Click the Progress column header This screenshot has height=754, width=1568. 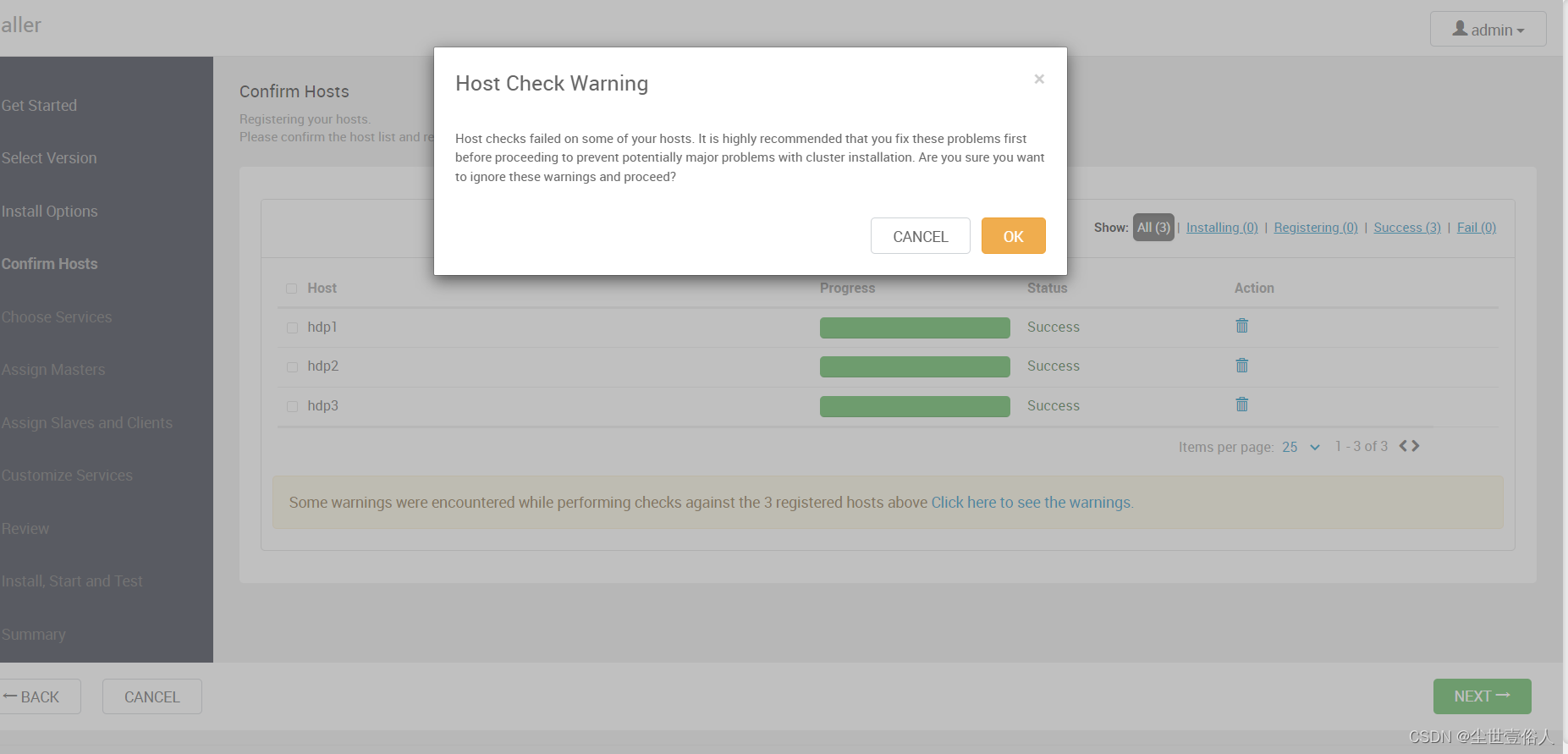(x=847, y=288)
